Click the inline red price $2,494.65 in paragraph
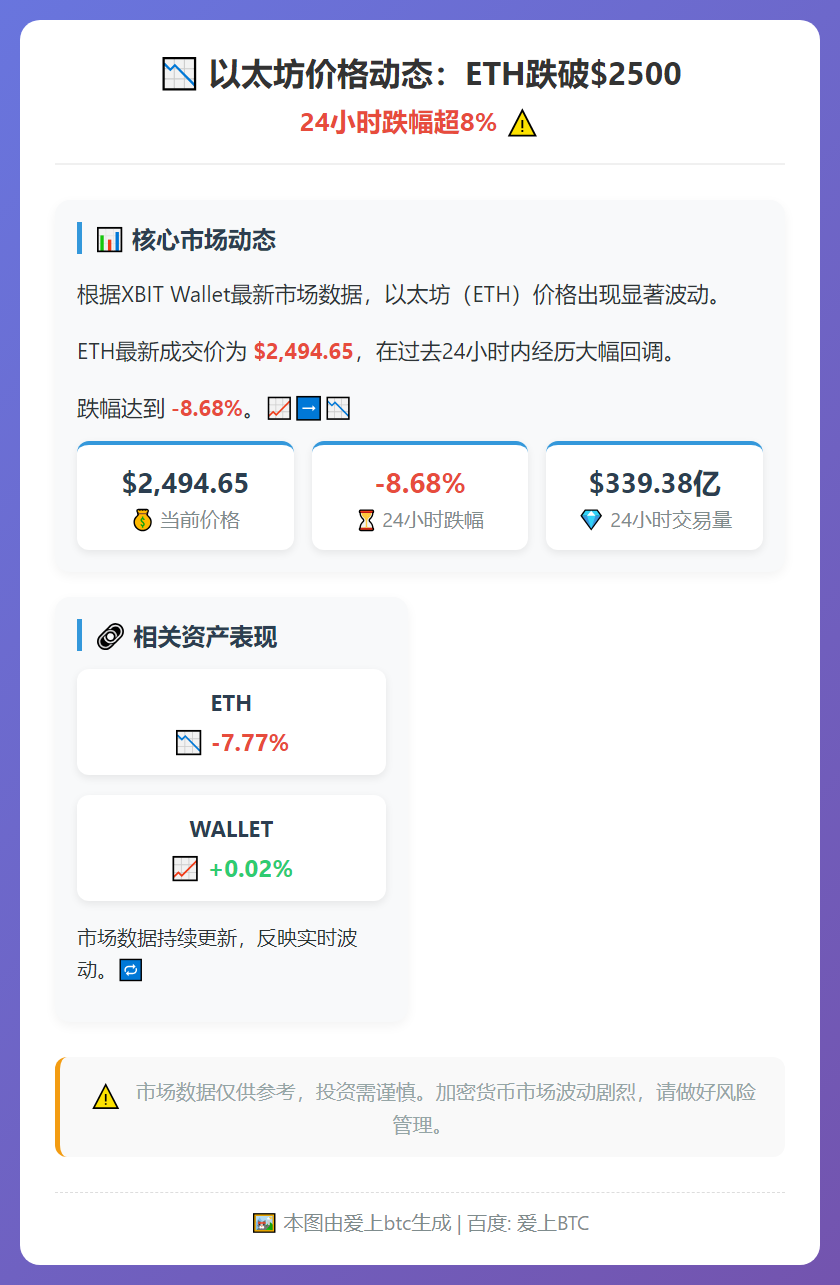Screen dimensions: 840x1285 tap(304, 352)
